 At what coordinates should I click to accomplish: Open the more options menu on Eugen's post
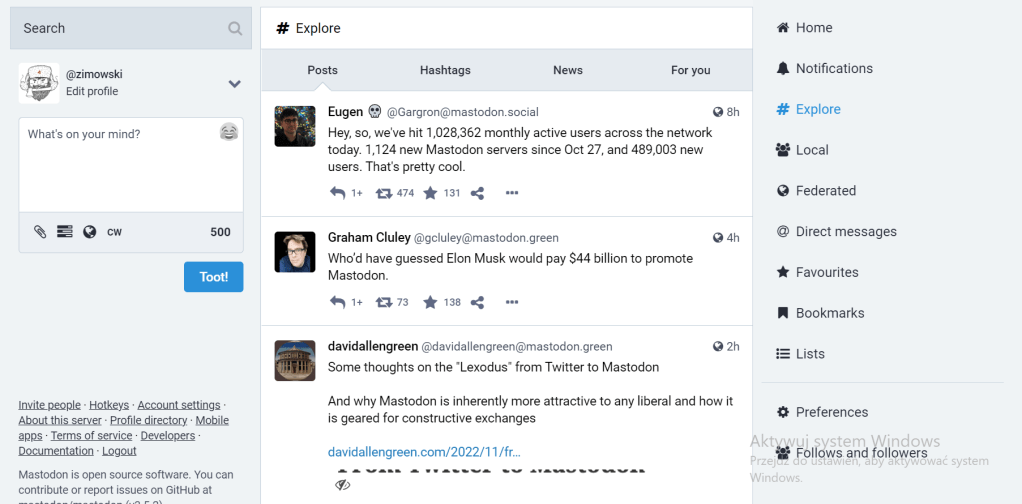point(512,193)
